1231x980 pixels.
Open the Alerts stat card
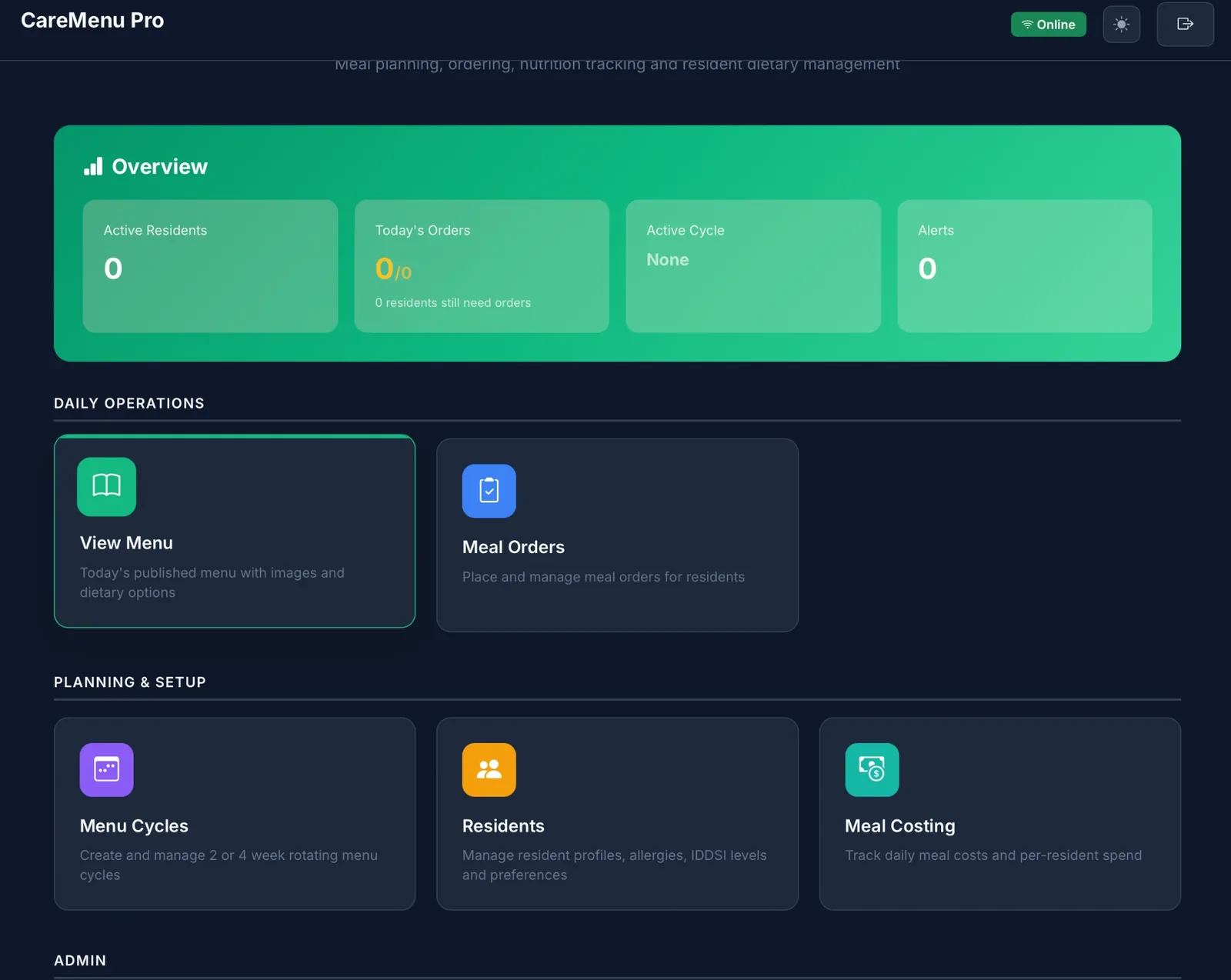click(x=1025, y=266)
